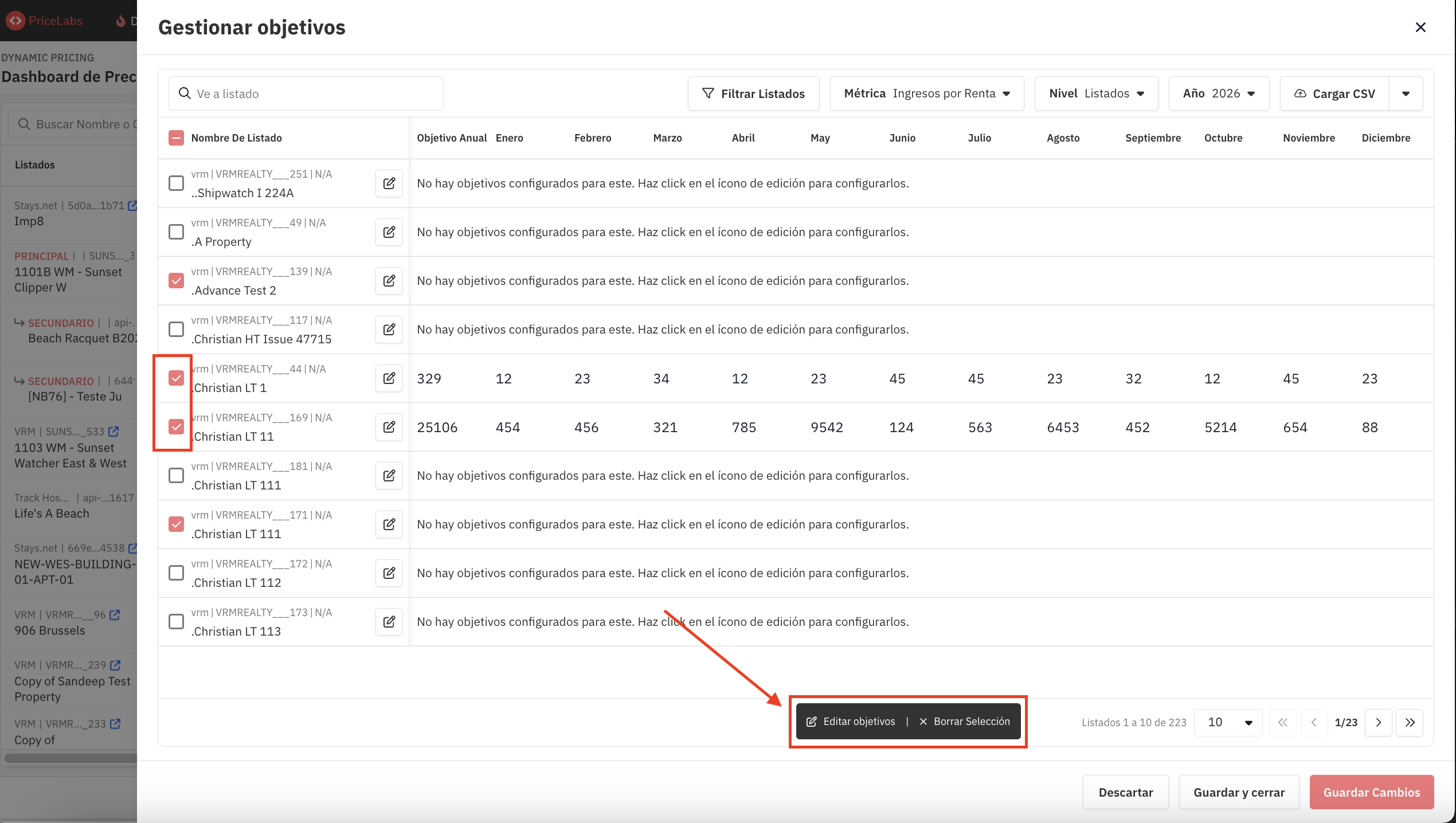
Task: Open edit icon for .Christian LT 1
Action: (x=389, y=378)
